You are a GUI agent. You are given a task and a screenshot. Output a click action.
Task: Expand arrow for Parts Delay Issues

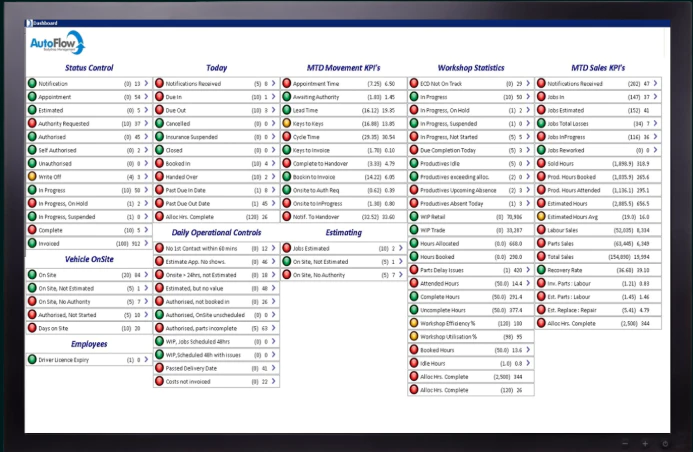[x=528, y=270]
